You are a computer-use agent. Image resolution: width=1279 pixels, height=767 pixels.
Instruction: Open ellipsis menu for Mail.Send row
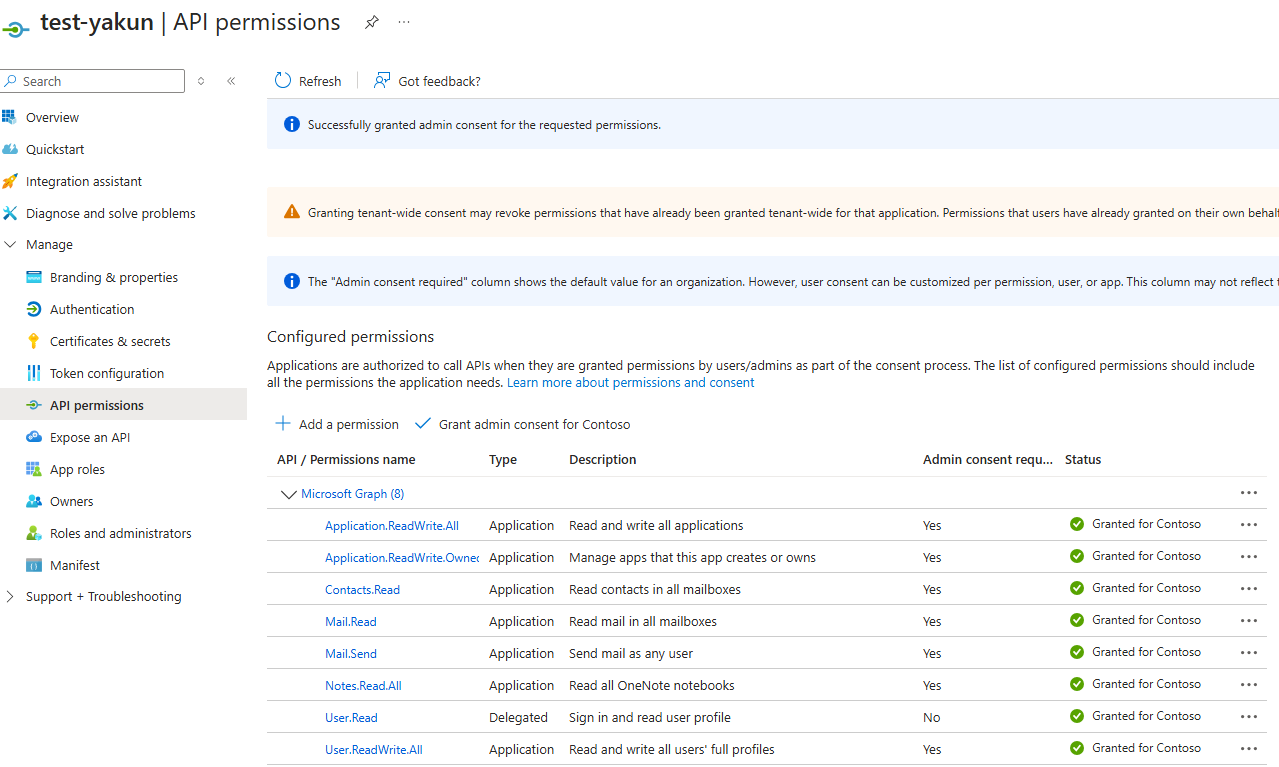point(1248,653)
